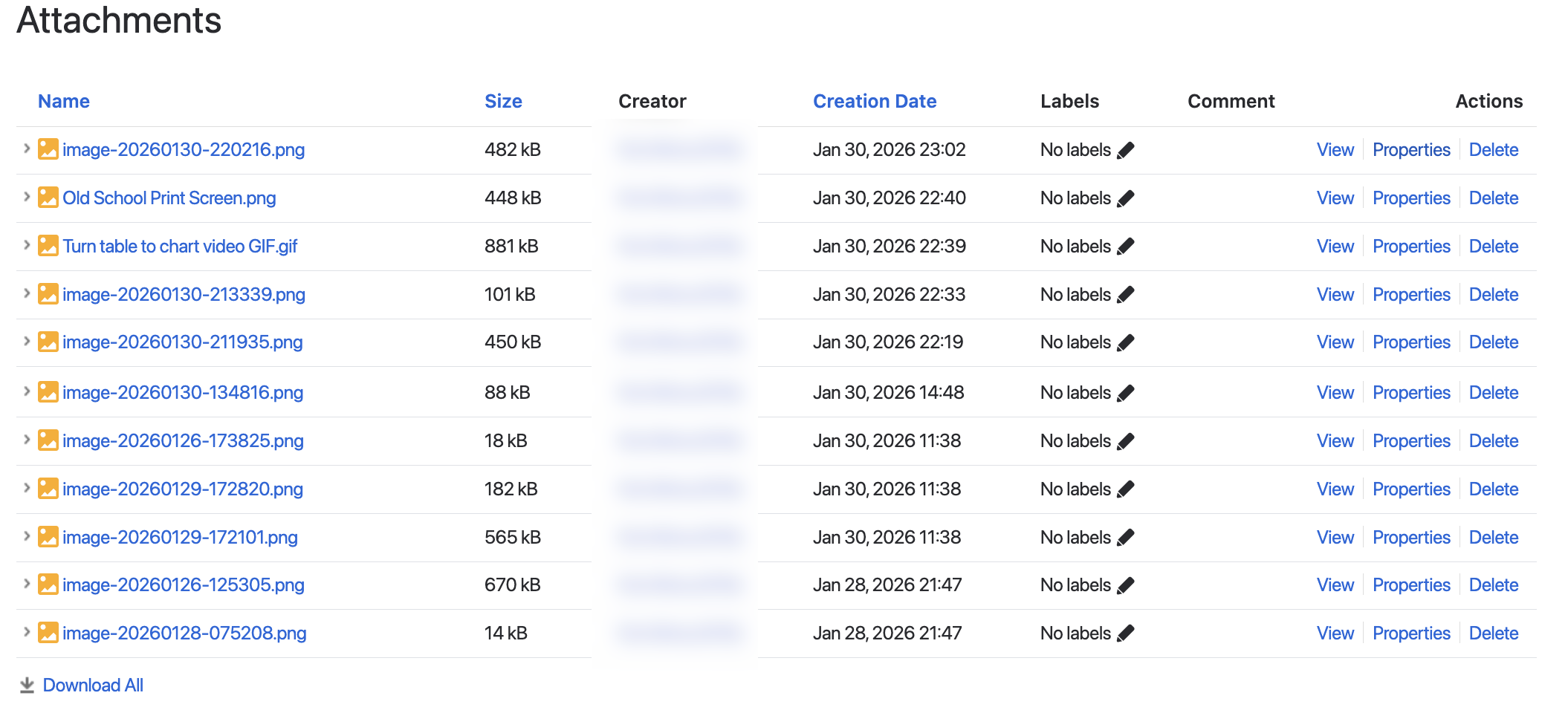The width and height of the screenshot is (1568, 710).
Task: Open Properties for image-20260130-213339.png
Action: 1410,295
